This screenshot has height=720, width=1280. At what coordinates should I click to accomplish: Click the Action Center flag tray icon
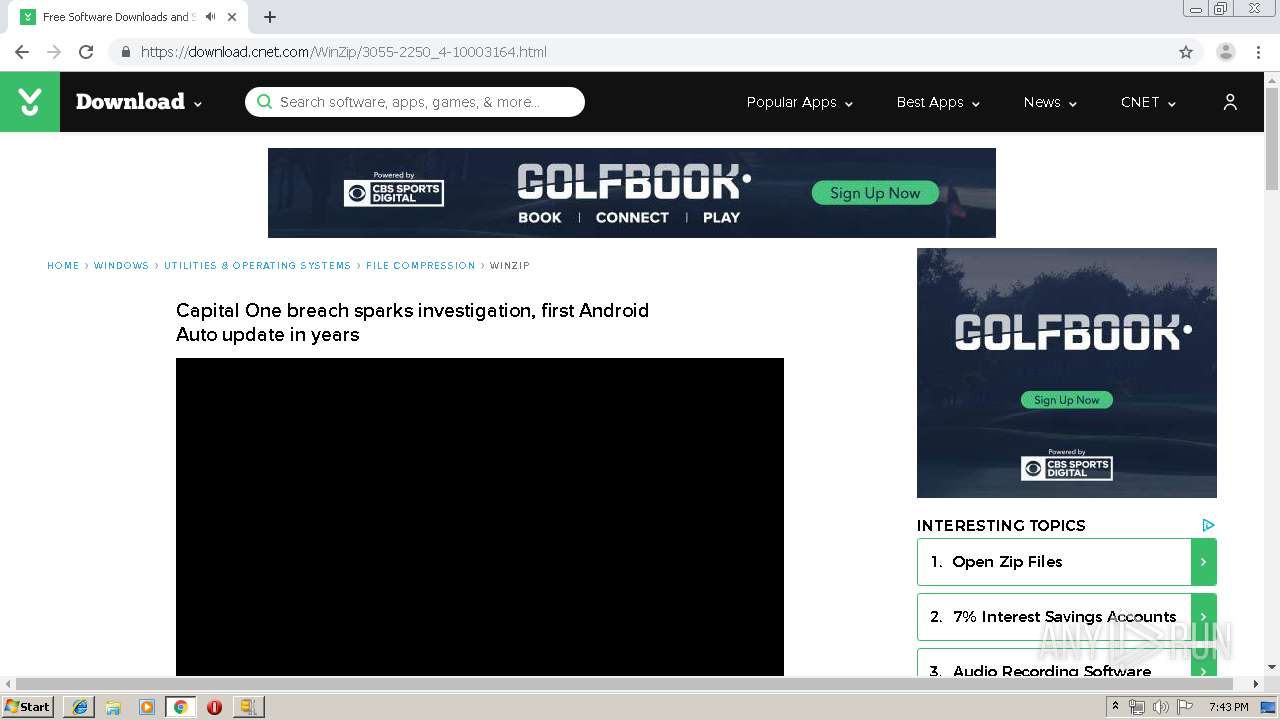click(x=1185, y=707)
